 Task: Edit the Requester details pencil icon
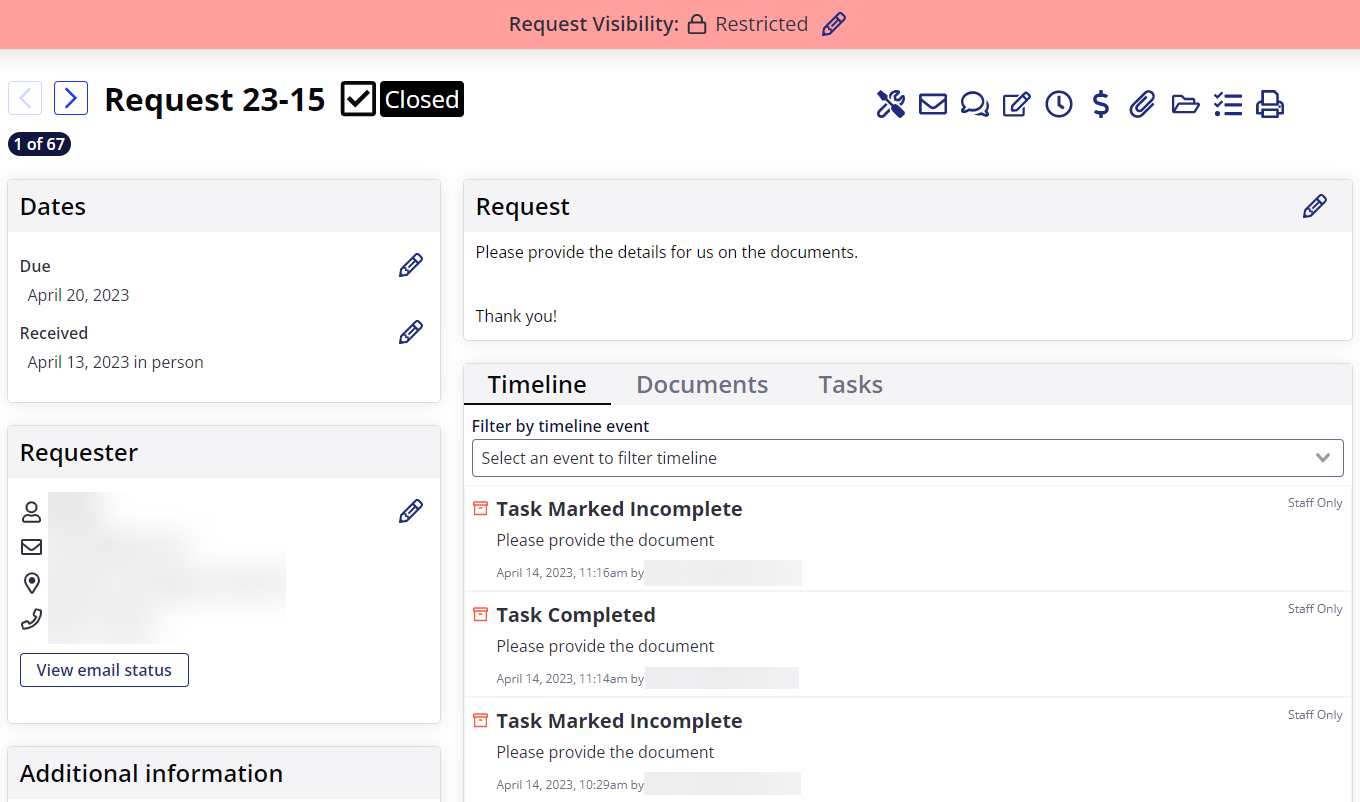pos(411,511)
